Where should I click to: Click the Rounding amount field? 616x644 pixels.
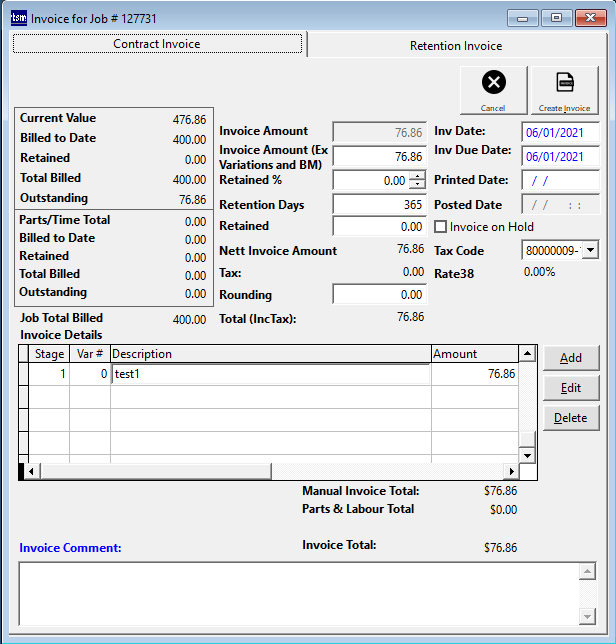coord(379,295)
